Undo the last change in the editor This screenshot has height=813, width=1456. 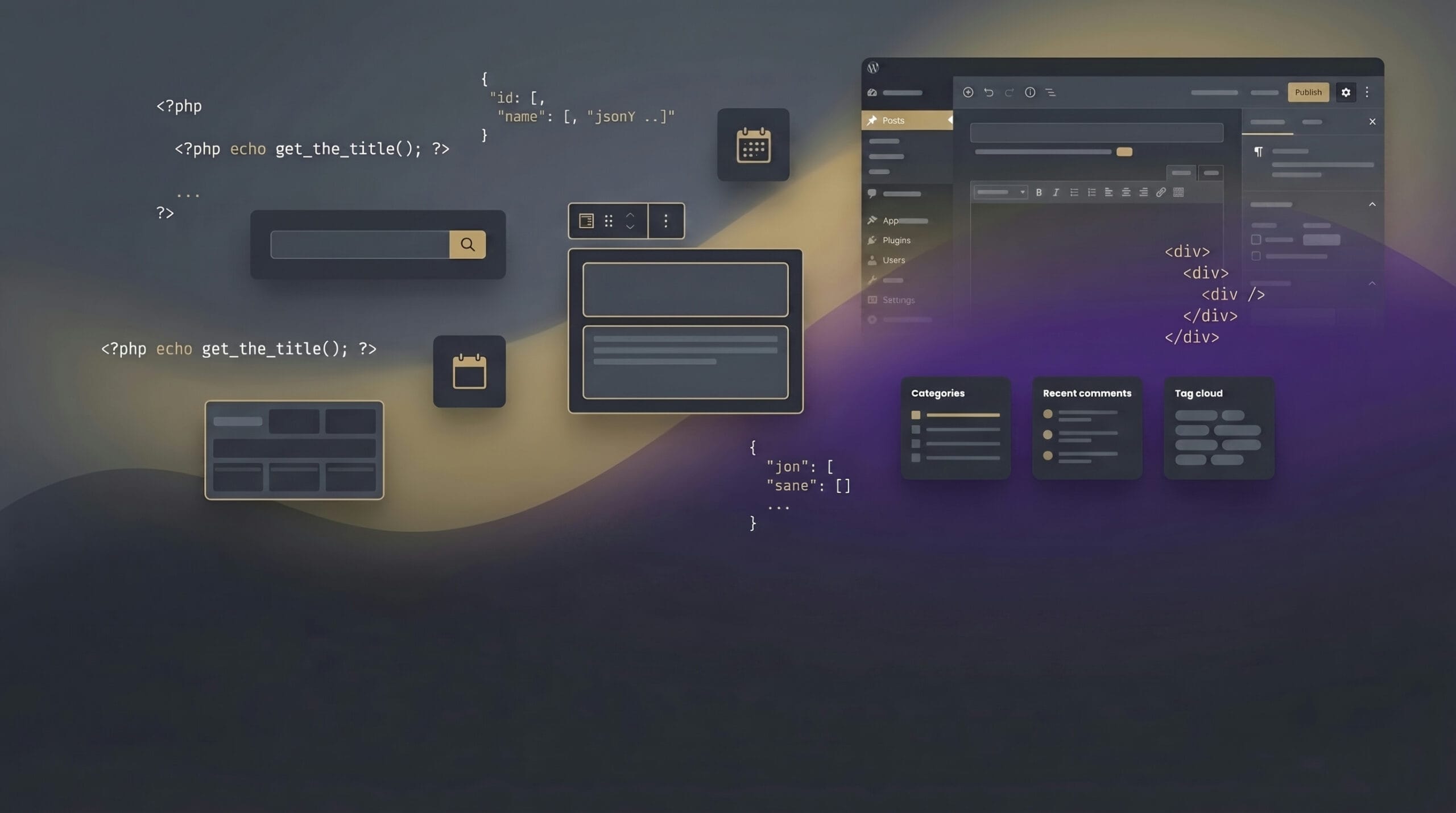click(x=988, y=92)
